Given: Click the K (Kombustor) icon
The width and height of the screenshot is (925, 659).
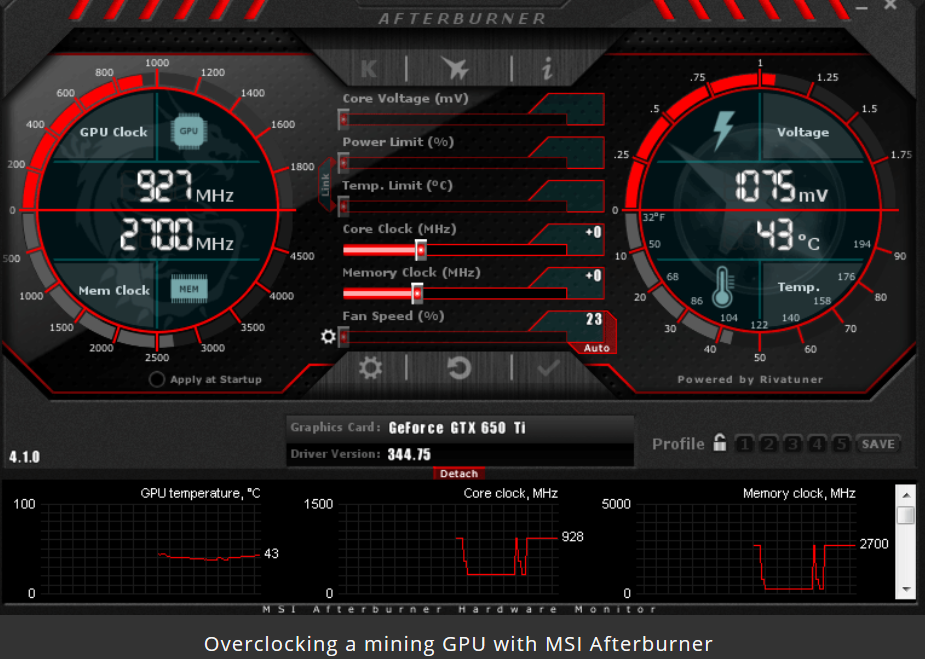Looking at the screenshot, I should click(x=369, y=68).
